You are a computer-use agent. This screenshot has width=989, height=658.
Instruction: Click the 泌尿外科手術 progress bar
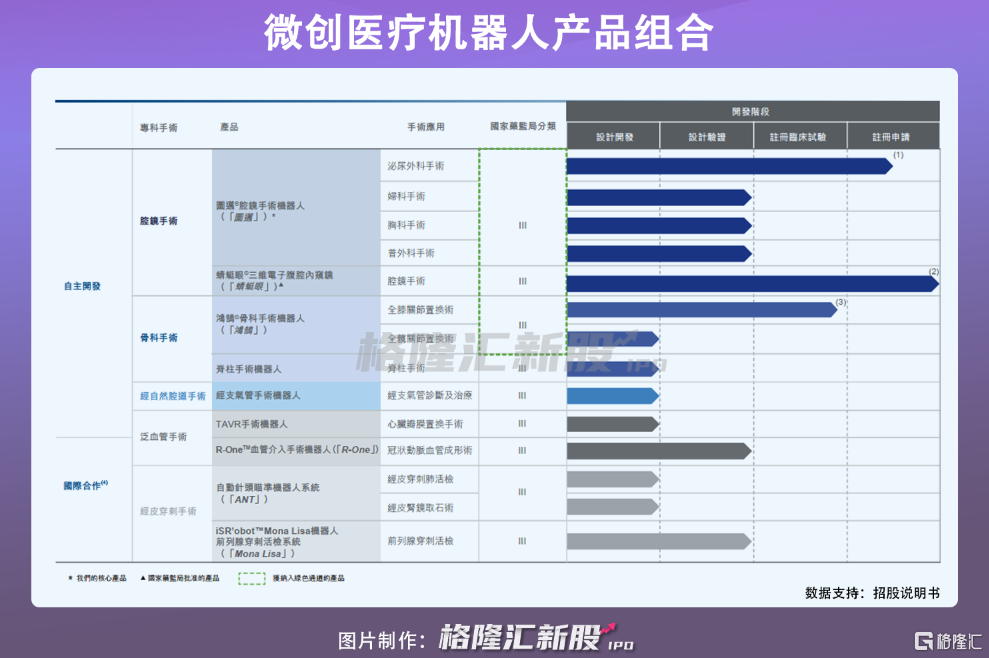(730, 166)
